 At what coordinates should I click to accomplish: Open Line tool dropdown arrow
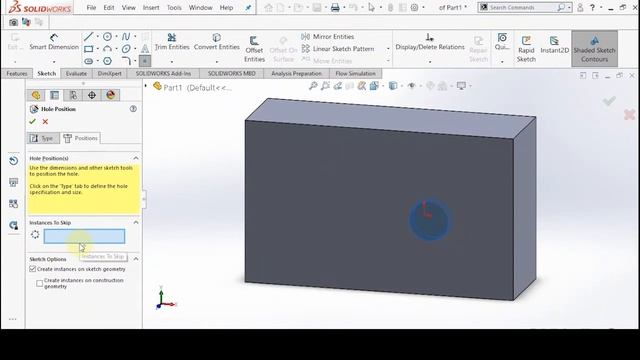(98, 37)
